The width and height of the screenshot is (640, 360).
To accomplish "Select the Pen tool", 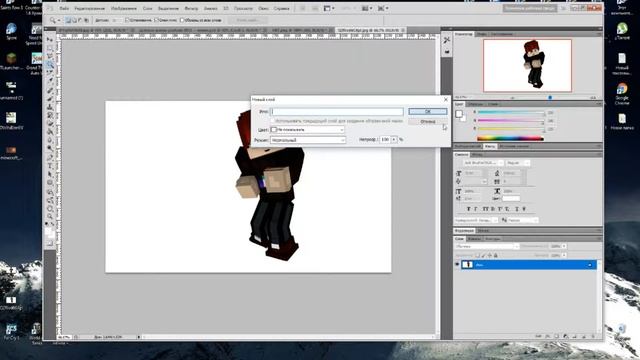I will pyautogui.click(x=50, y=158).
